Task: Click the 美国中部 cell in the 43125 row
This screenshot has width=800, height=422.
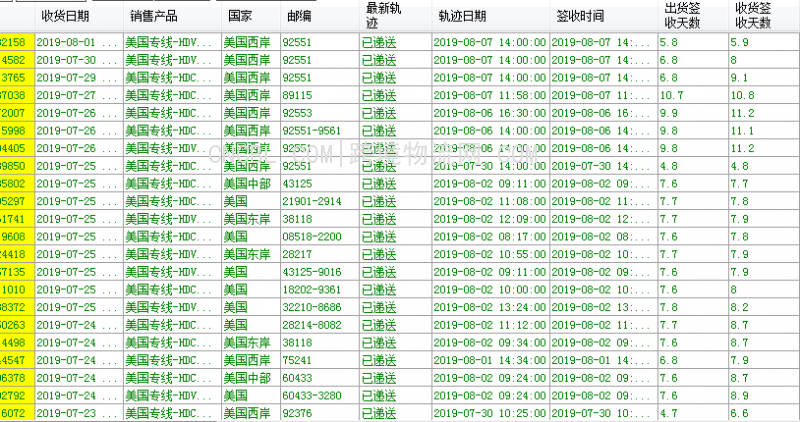Action: (251, 184)
